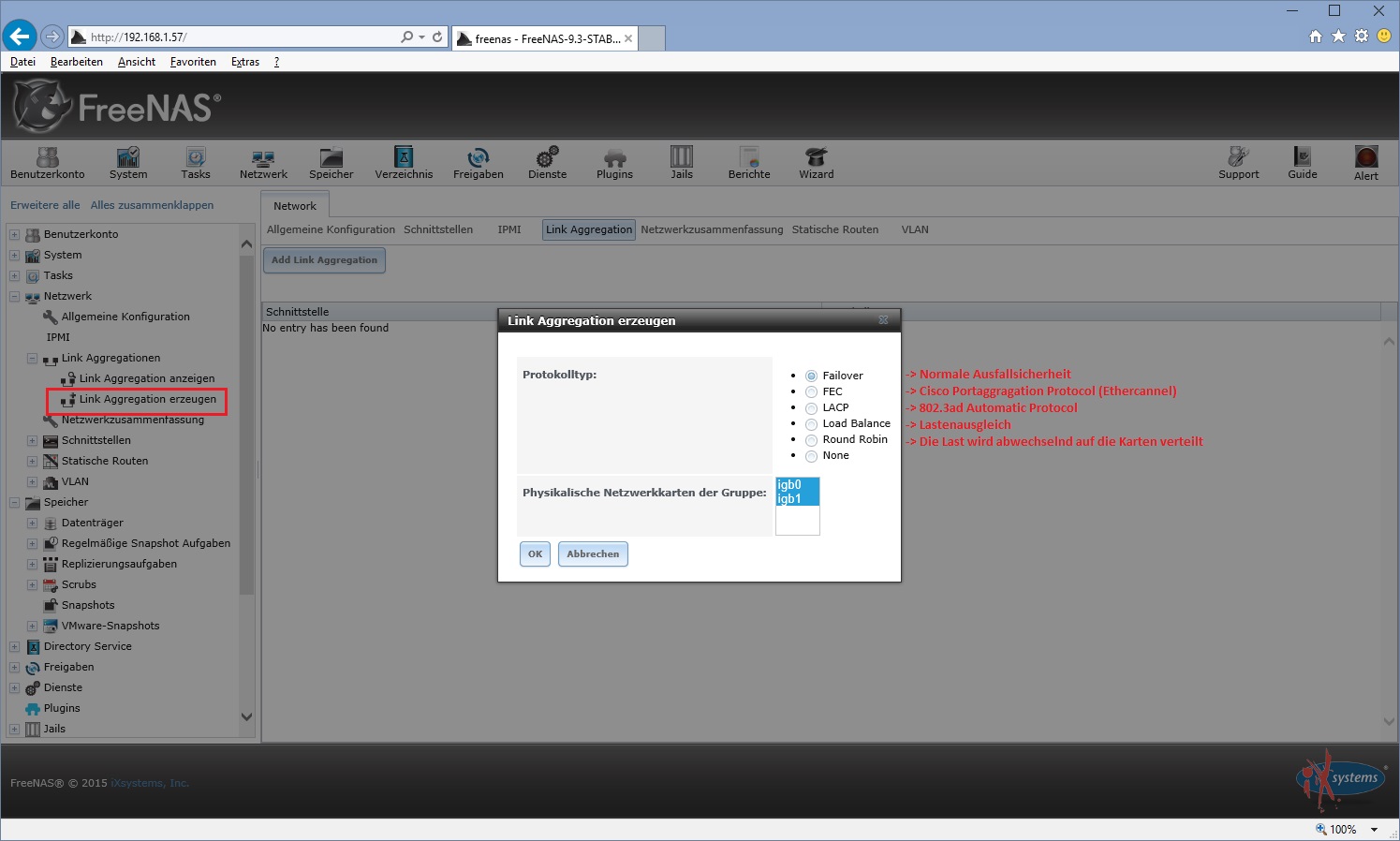Image resolution: width=1400 pixels, height=841 pixels.
Task: Click Add Link Aggregation button
Action: (324, 260)
